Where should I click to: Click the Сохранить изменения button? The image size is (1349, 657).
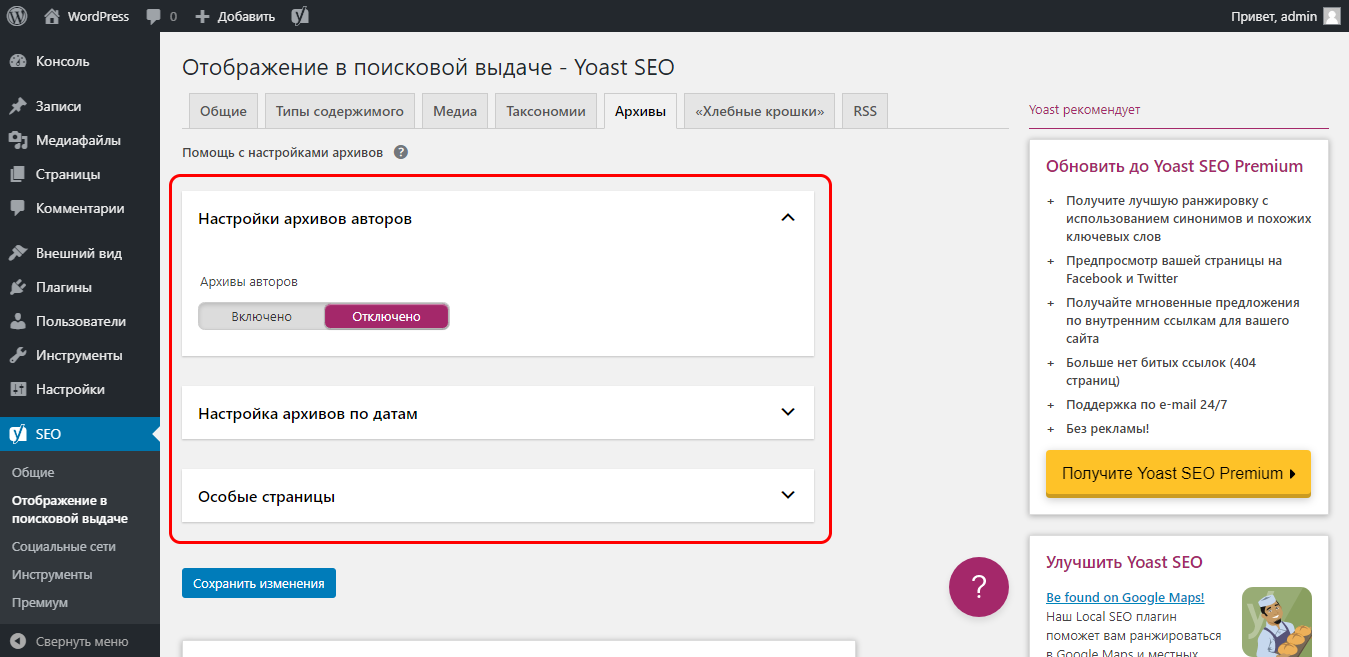258,582
